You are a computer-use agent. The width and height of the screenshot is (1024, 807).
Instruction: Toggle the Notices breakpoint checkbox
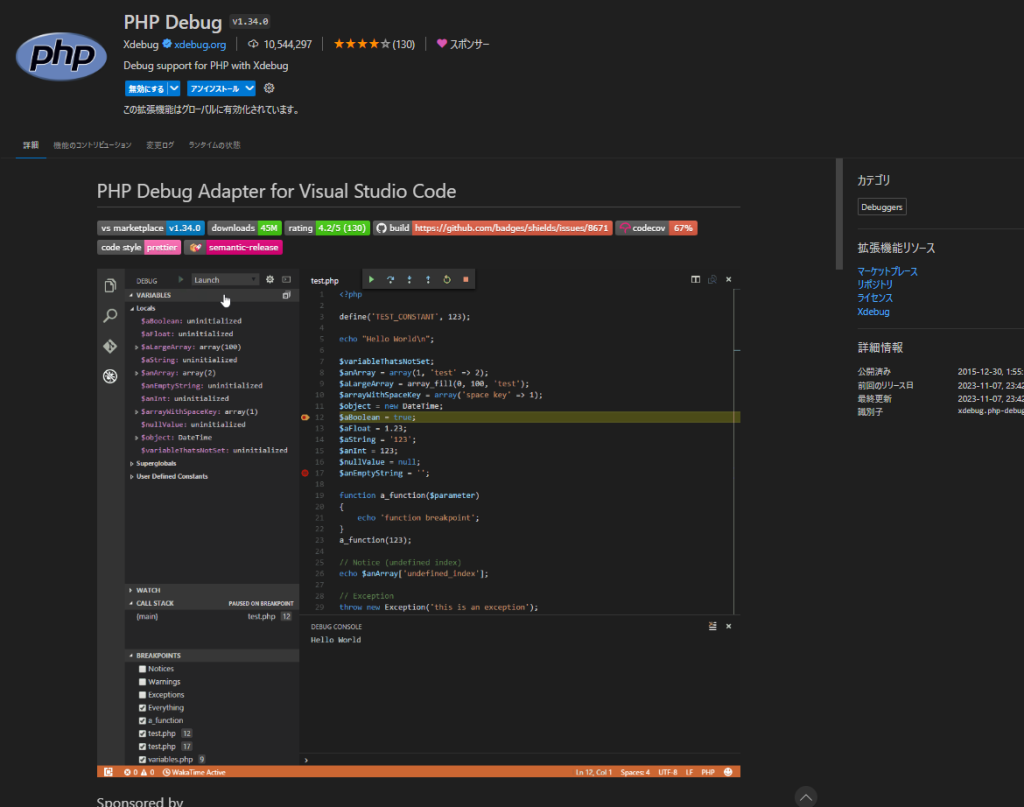point(142,669)
